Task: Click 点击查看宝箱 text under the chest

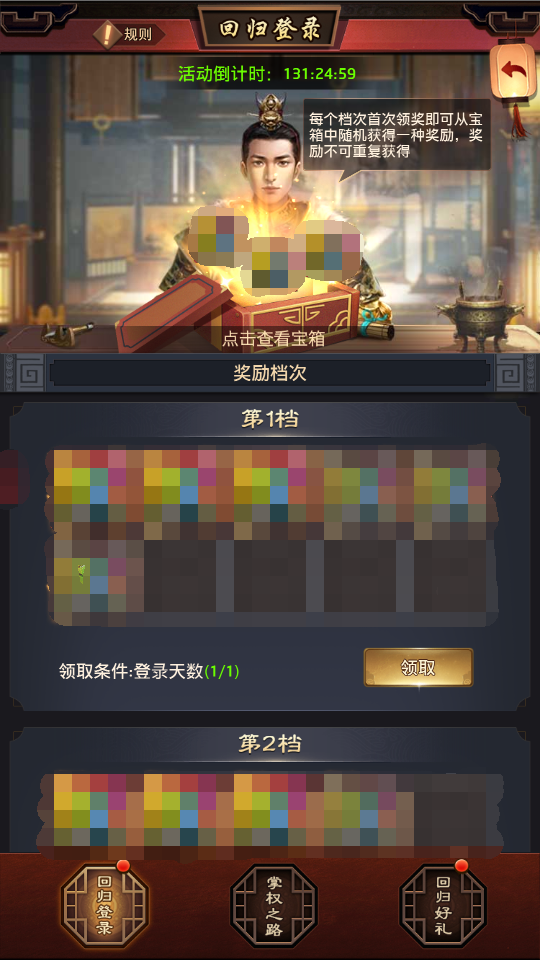Action: tap(273, 339)
